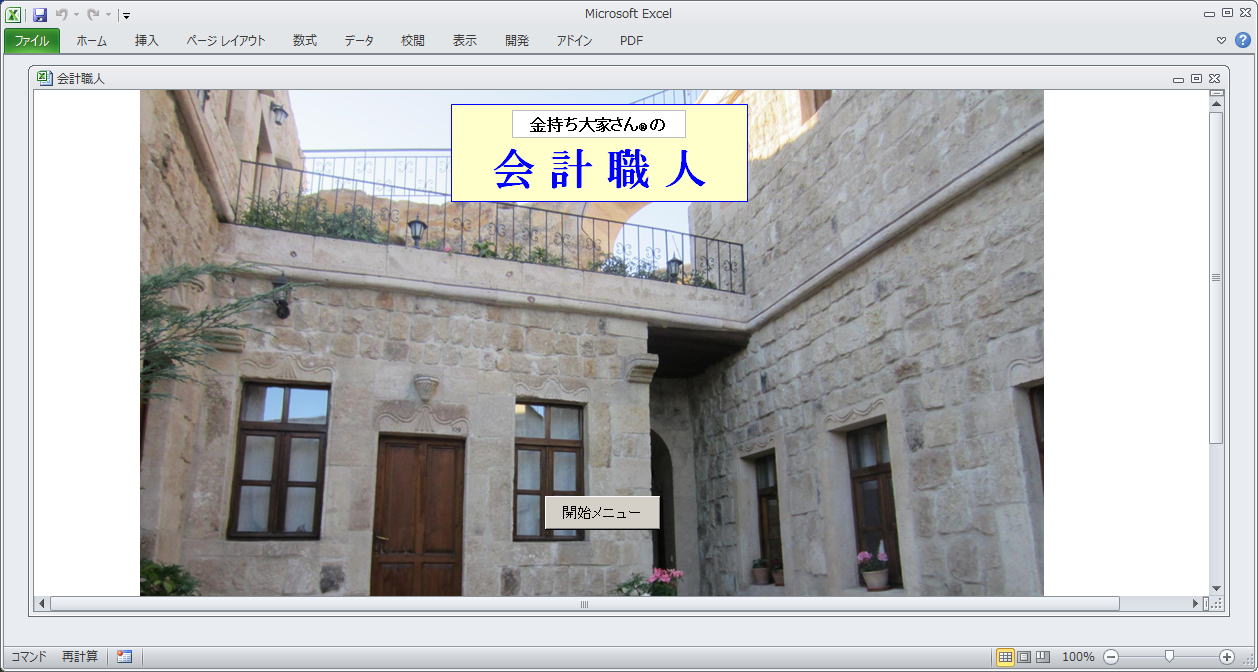Click the horizontal split box beside scrollbar

[1206, 604]
